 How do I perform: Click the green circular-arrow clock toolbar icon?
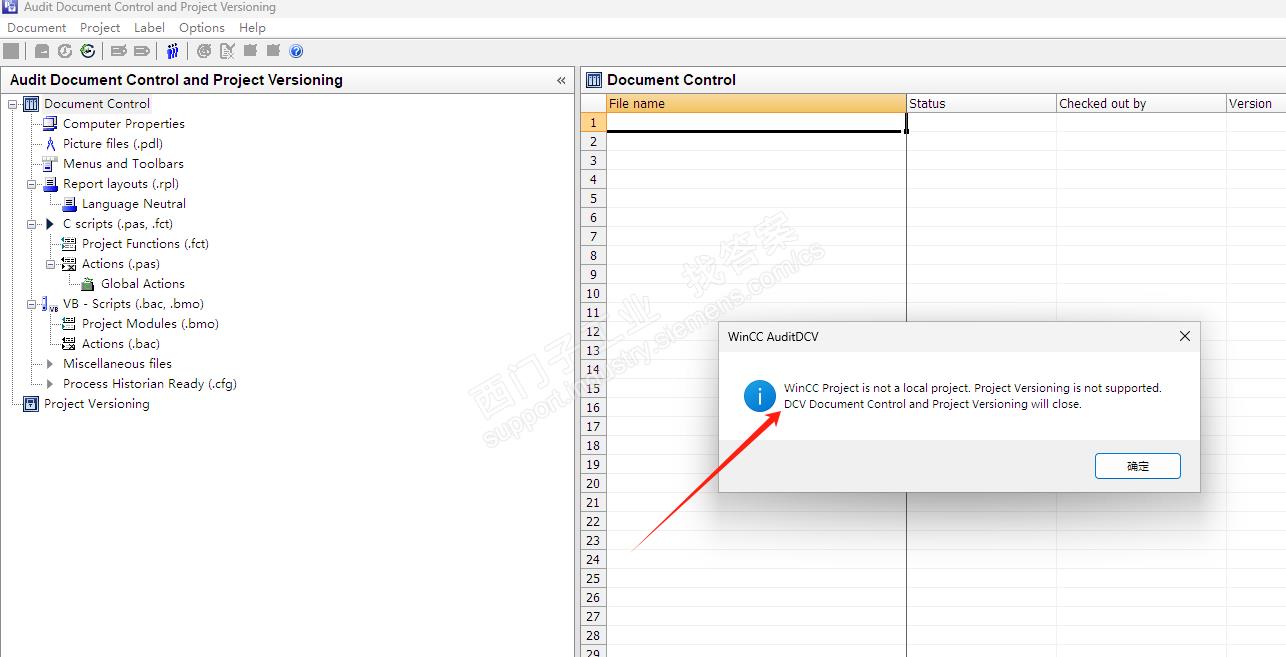pyautogui.click(x=88, y=51)
